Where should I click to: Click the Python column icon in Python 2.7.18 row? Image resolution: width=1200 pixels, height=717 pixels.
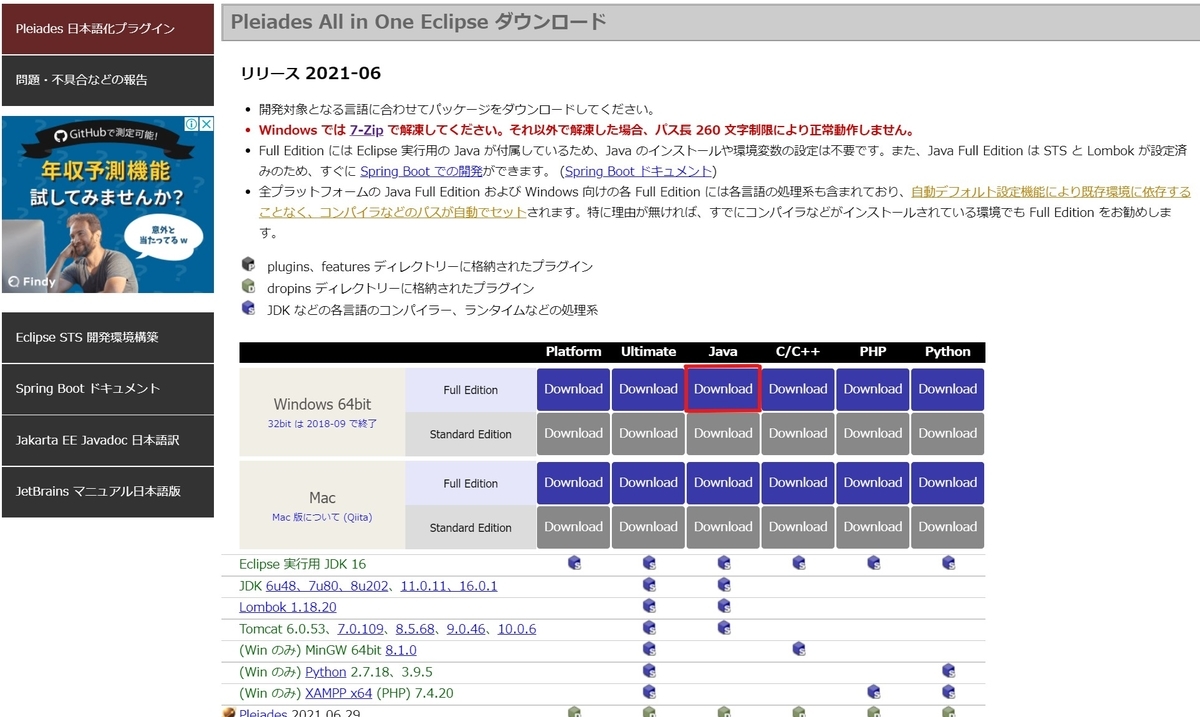click(948, 671)
